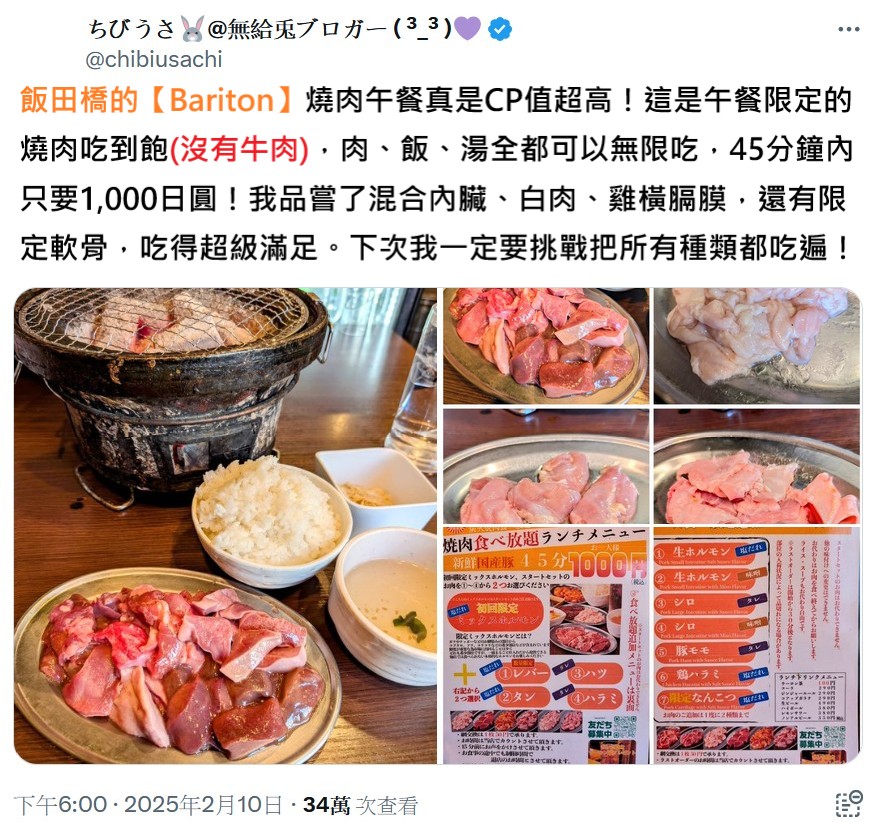Click the rice bowl in main photo

[x=271, y=517]
